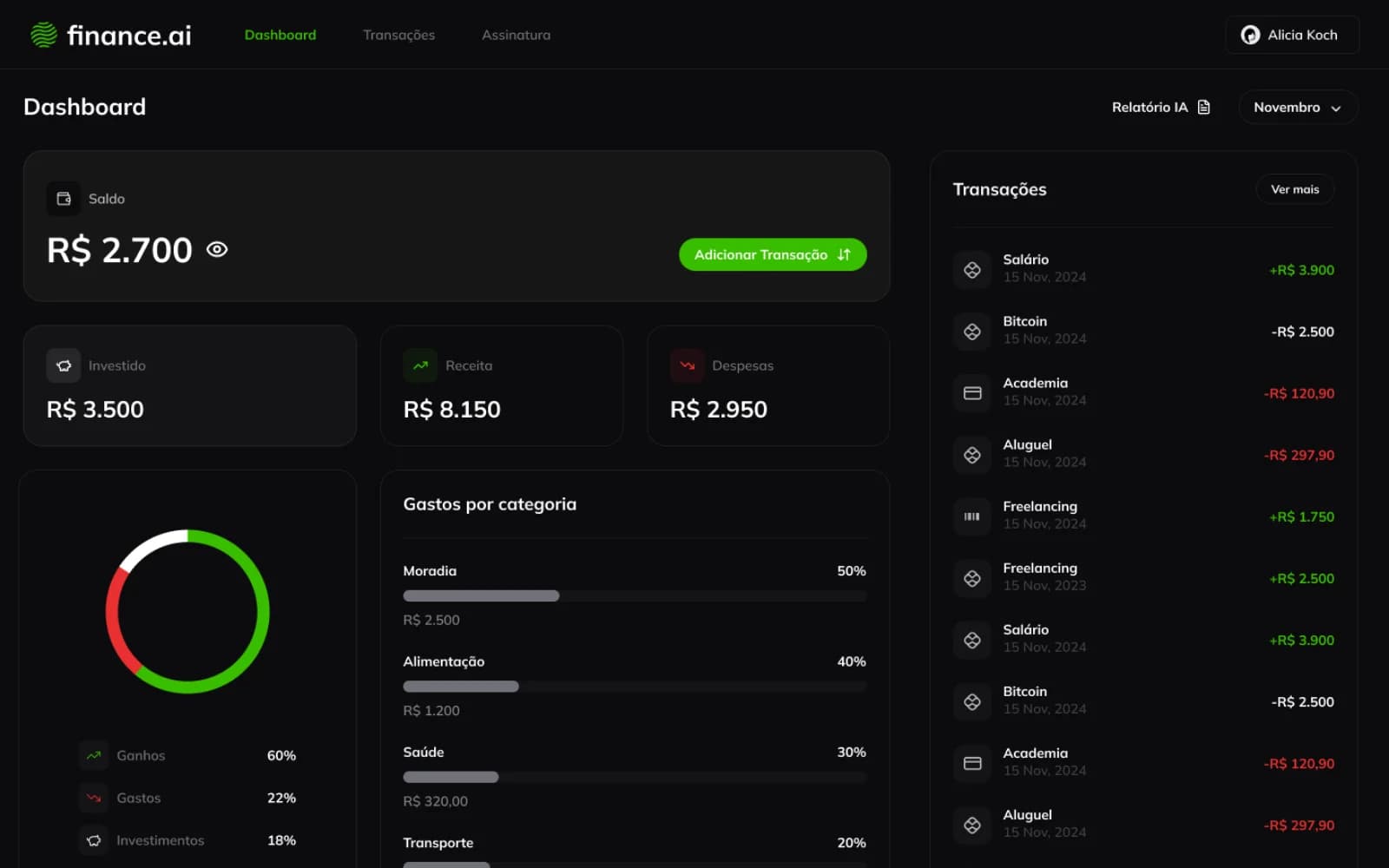
Task: Click the barcode icon of Freelancing +R$ 1.750
Action: [972, 516]
